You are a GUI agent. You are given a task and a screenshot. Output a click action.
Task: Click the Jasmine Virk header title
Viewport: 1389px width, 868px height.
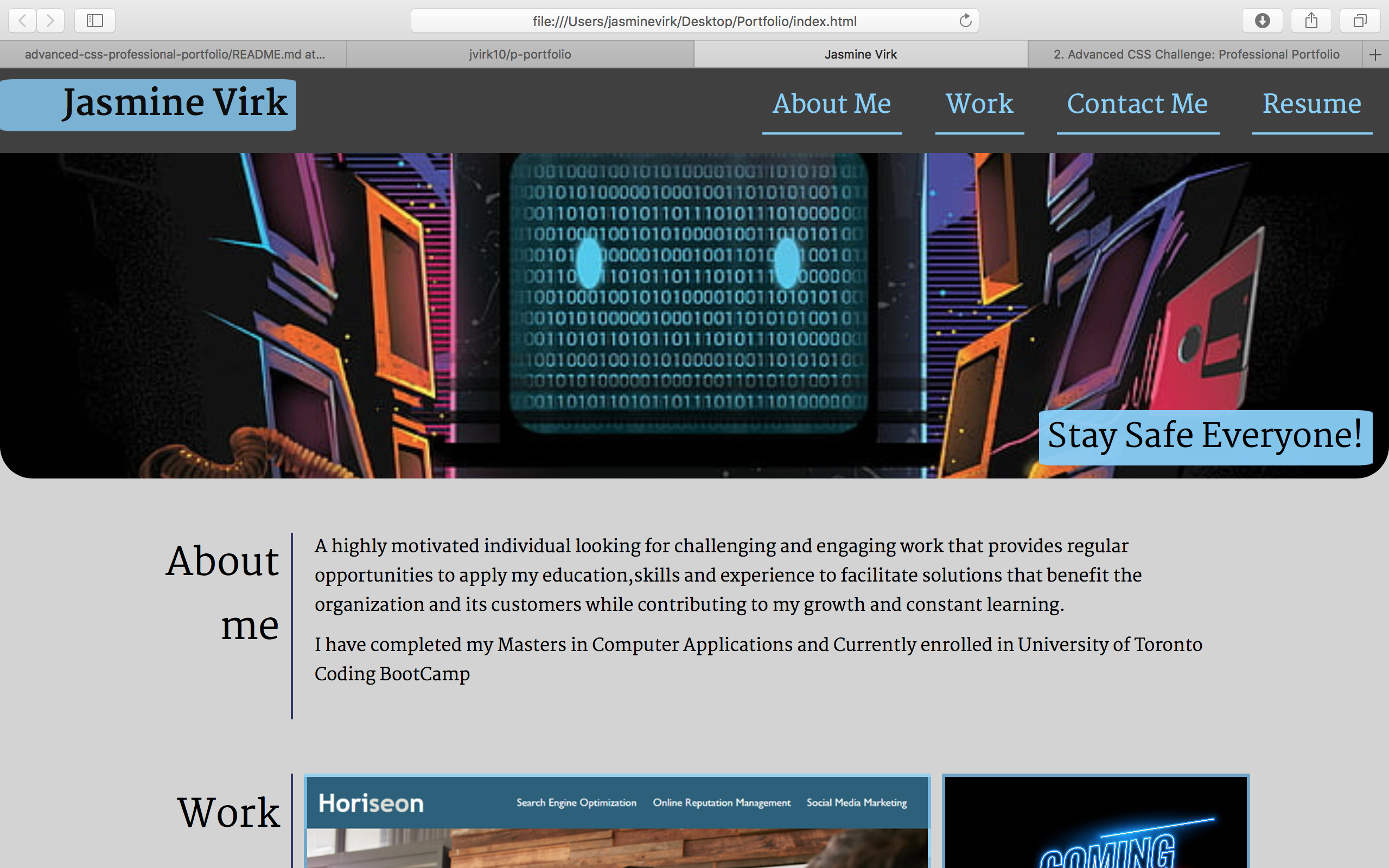click(x=175, y=103)
